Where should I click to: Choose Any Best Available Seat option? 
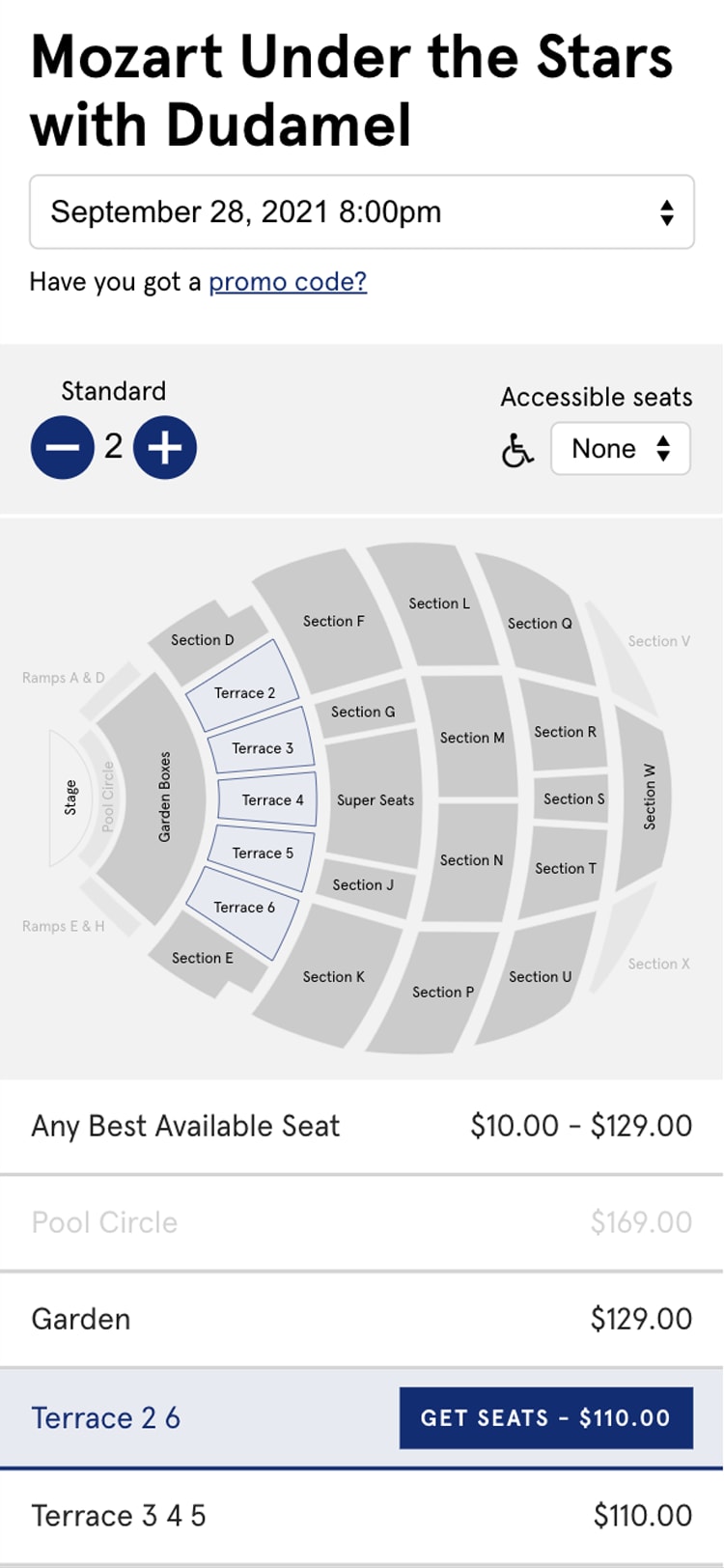pos(362,1126)
